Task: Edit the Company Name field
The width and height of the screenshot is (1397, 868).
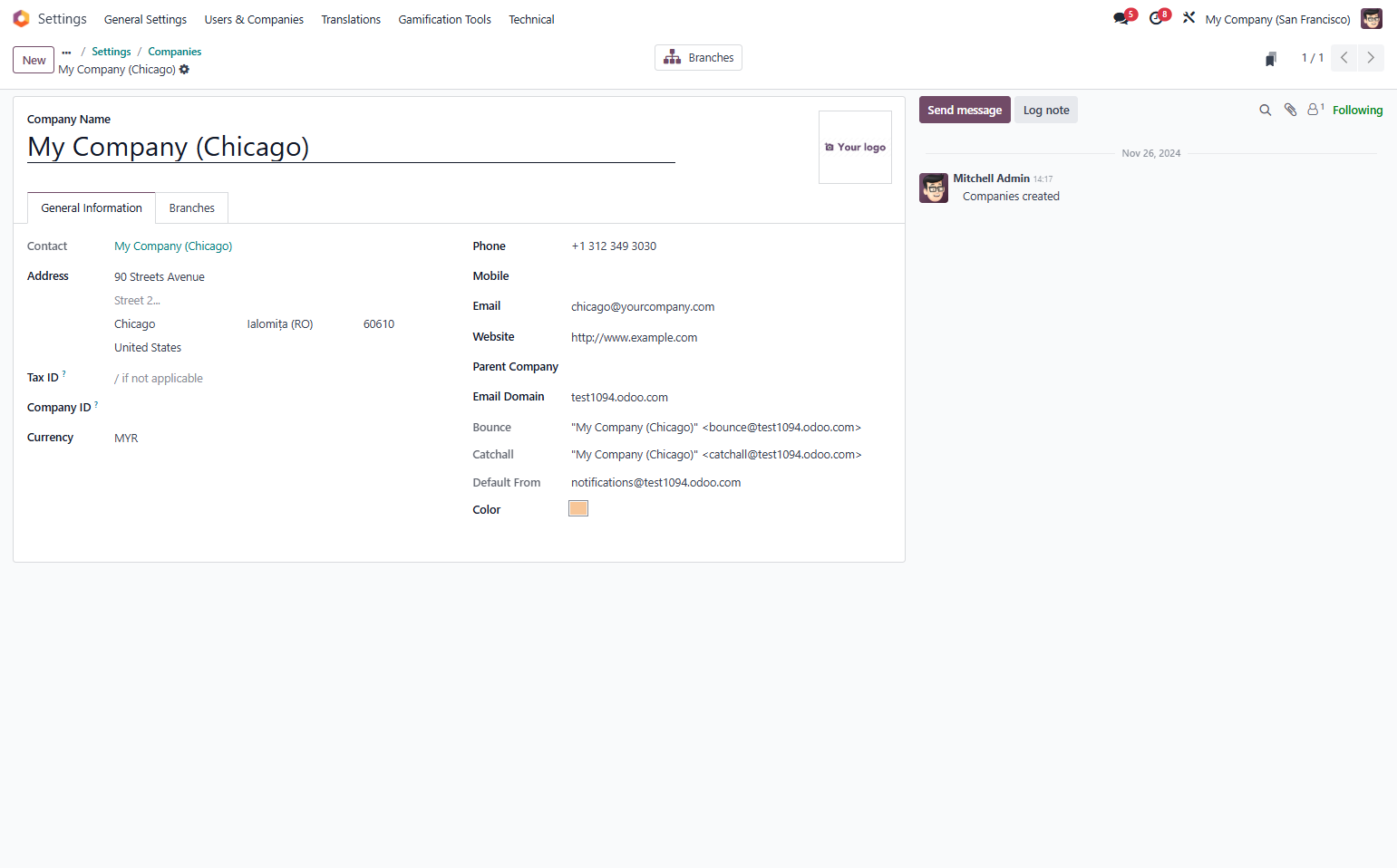Action: tap(351, 147)
